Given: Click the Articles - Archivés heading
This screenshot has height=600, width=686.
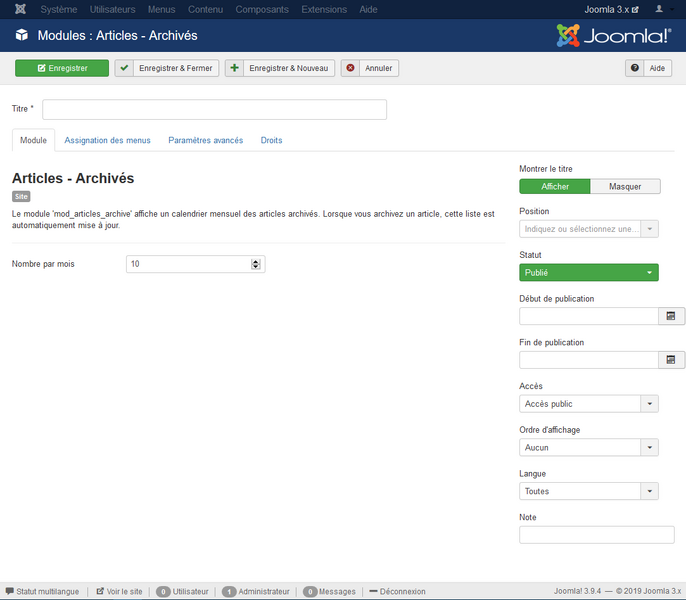Looking at the screenshot, I should [x=73, y=178].
